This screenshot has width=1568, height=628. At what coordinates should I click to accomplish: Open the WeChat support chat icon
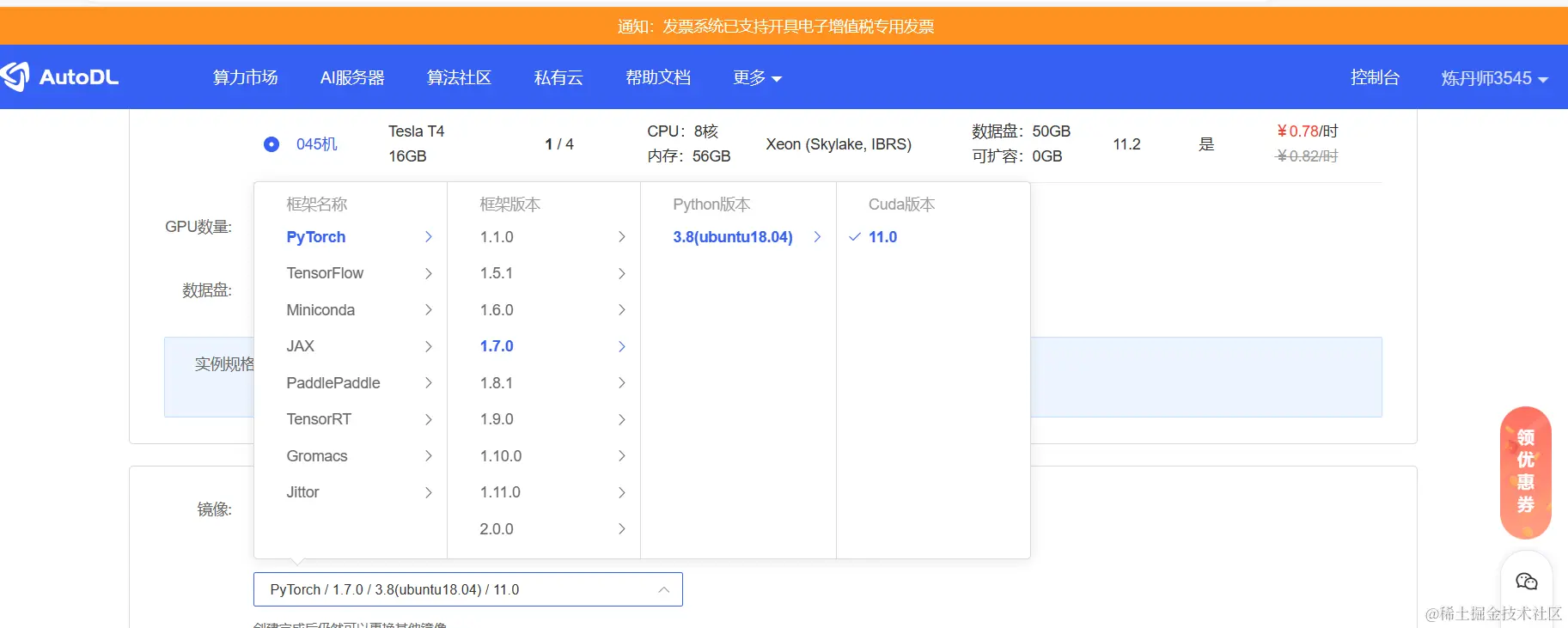tap(1526, 582)
